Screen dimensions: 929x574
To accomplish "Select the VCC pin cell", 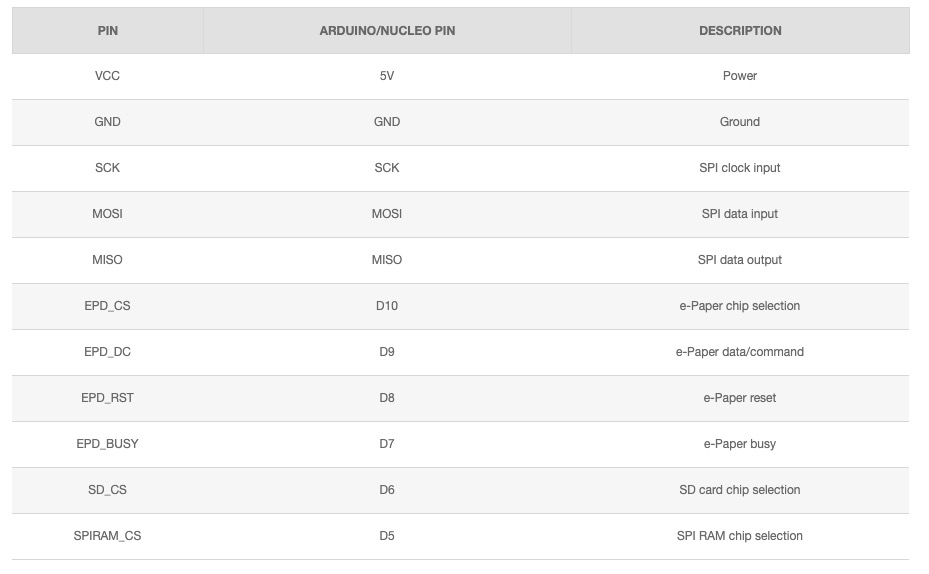I will [x=108, y=76].
